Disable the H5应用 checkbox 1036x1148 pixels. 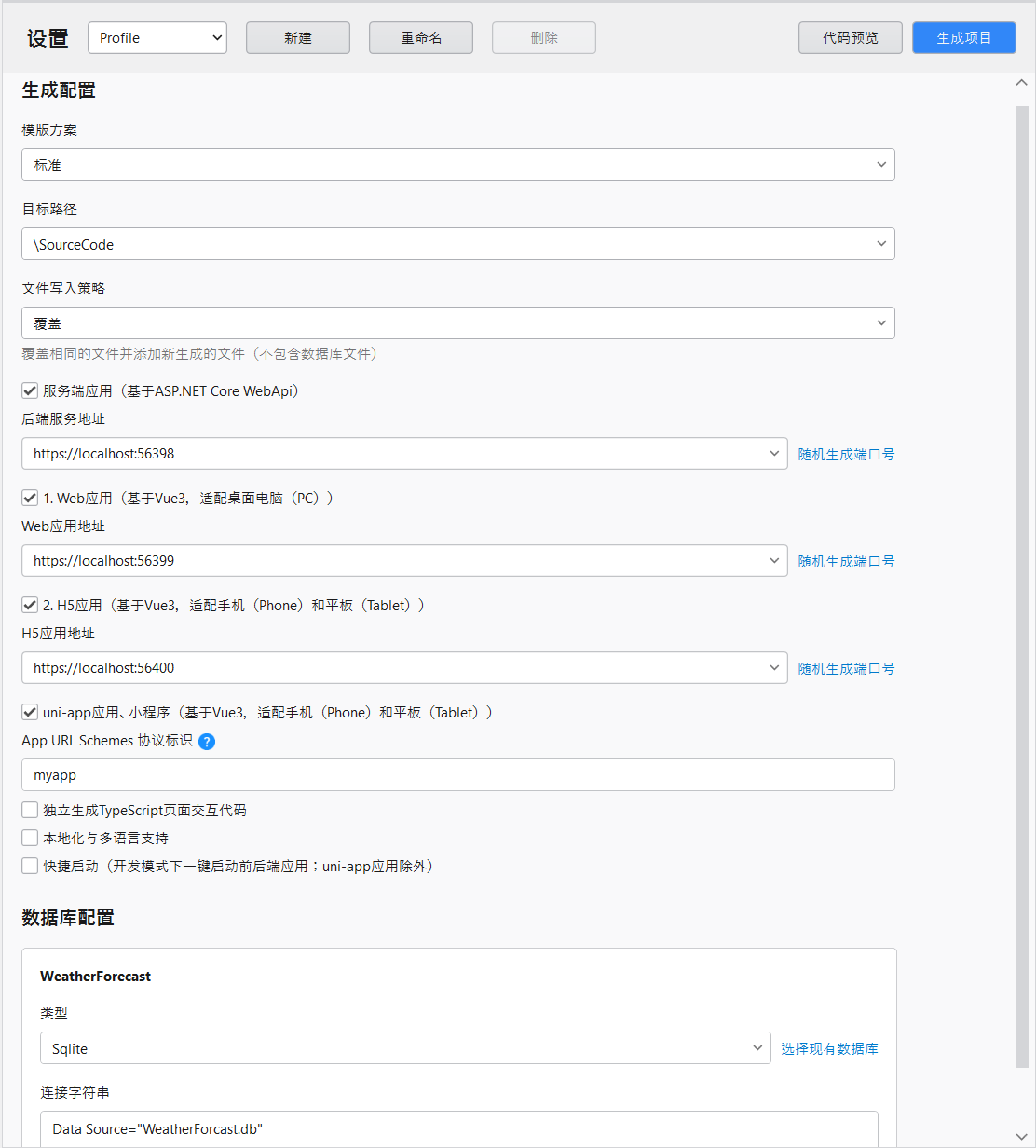point(30,605)
